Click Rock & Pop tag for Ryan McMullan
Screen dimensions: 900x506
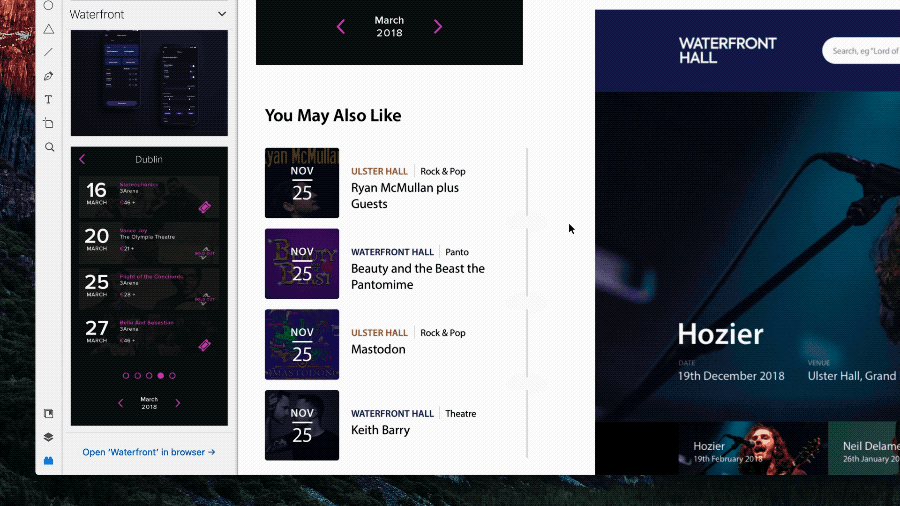(443, 172)
